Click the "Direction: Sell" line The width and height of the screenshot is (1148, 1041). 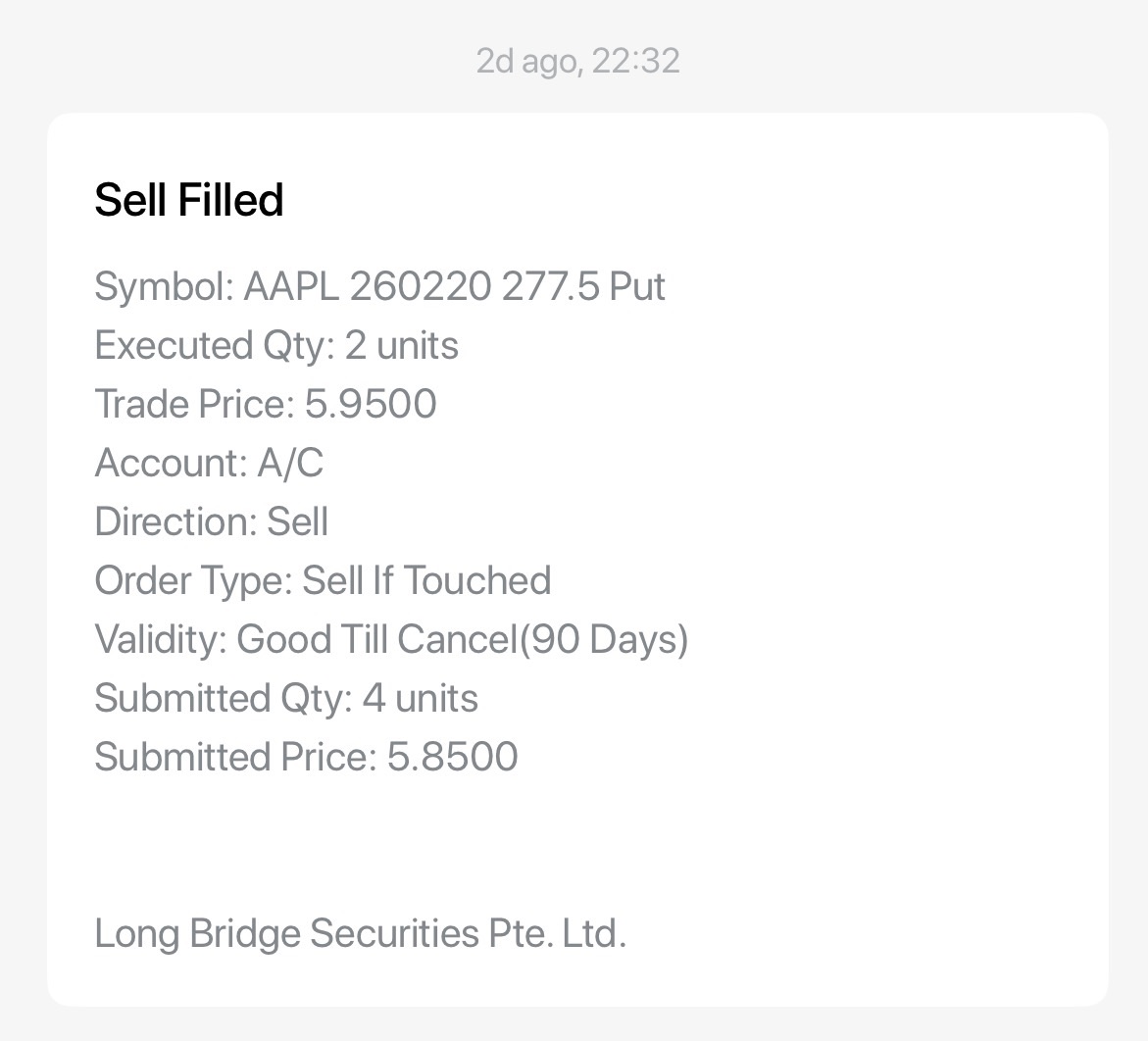[x=211, y=521]
